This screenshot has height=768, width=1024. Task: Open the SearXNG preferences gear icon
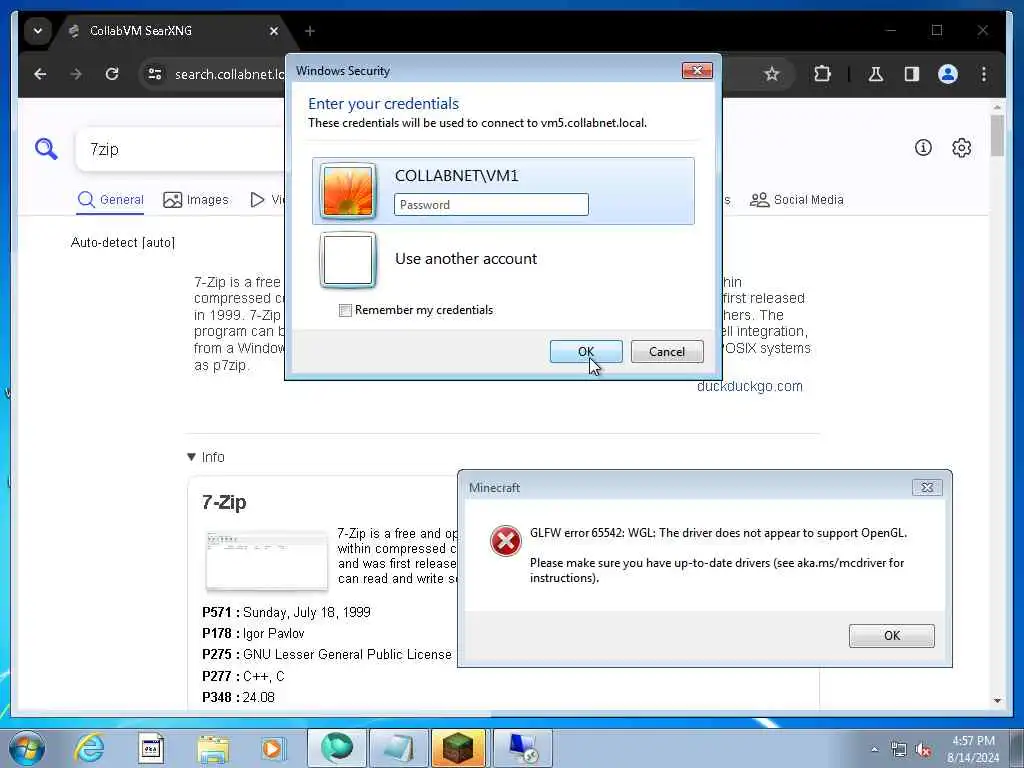(x=961, y=148)
